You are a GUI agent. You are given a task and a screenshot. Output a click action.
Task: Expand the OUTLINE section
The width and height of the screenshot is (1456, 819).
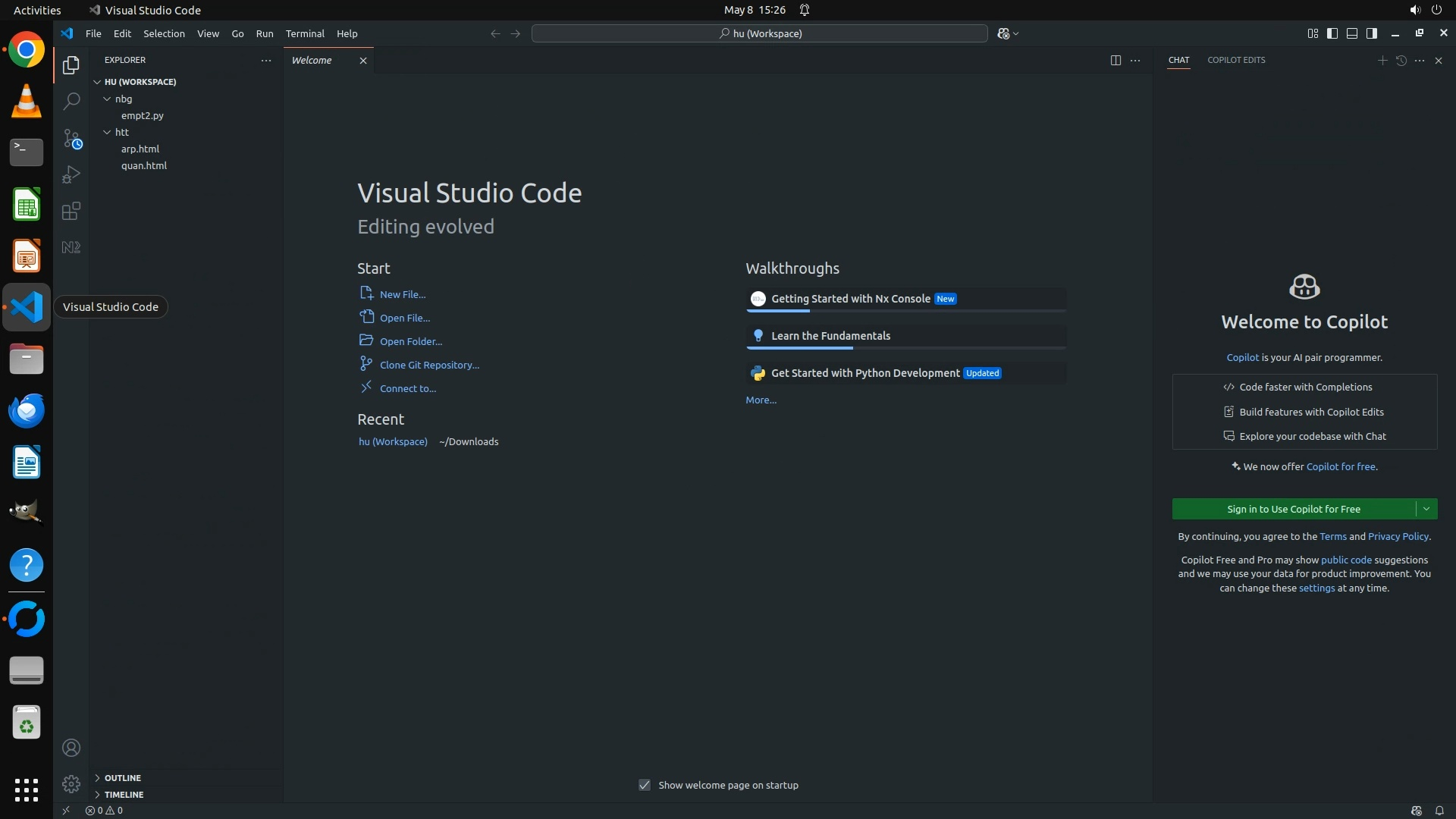click(122, 777)
